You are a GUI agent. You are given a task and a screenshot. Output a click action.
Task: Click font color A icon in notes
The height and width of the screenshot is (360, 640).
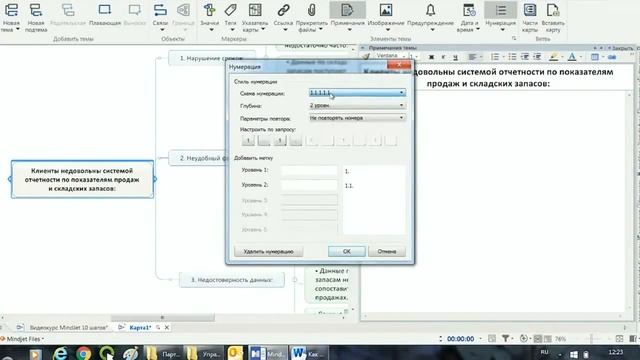(x=572, y=57)
